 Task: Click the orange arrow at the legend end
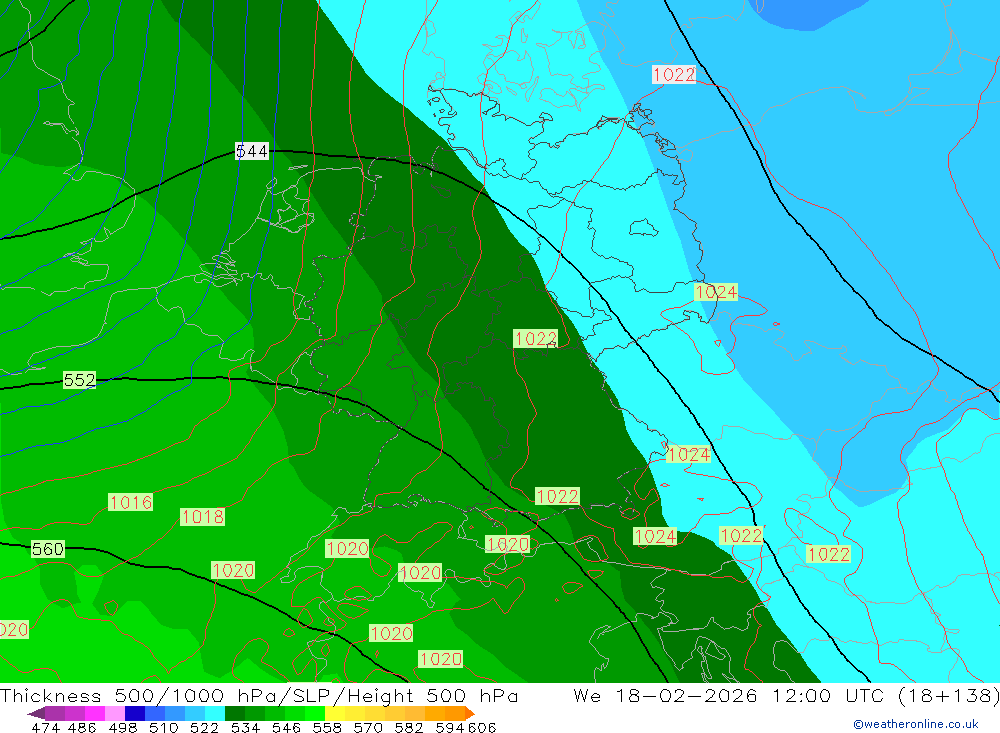pyautogui.click(x=470, y=713)
